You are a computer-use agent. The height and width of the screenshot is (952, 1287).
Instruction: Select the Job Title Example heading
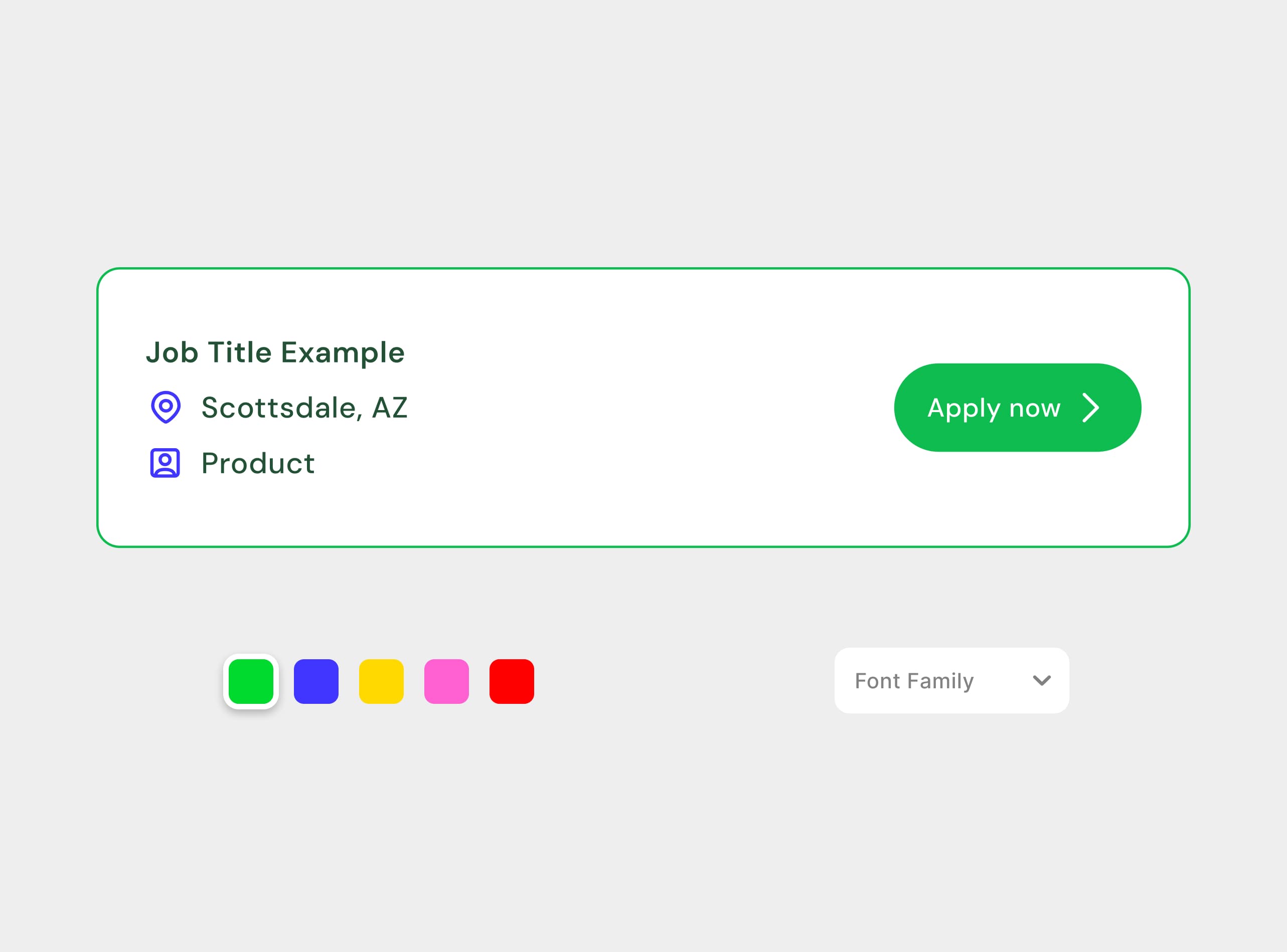click(275, 352)
